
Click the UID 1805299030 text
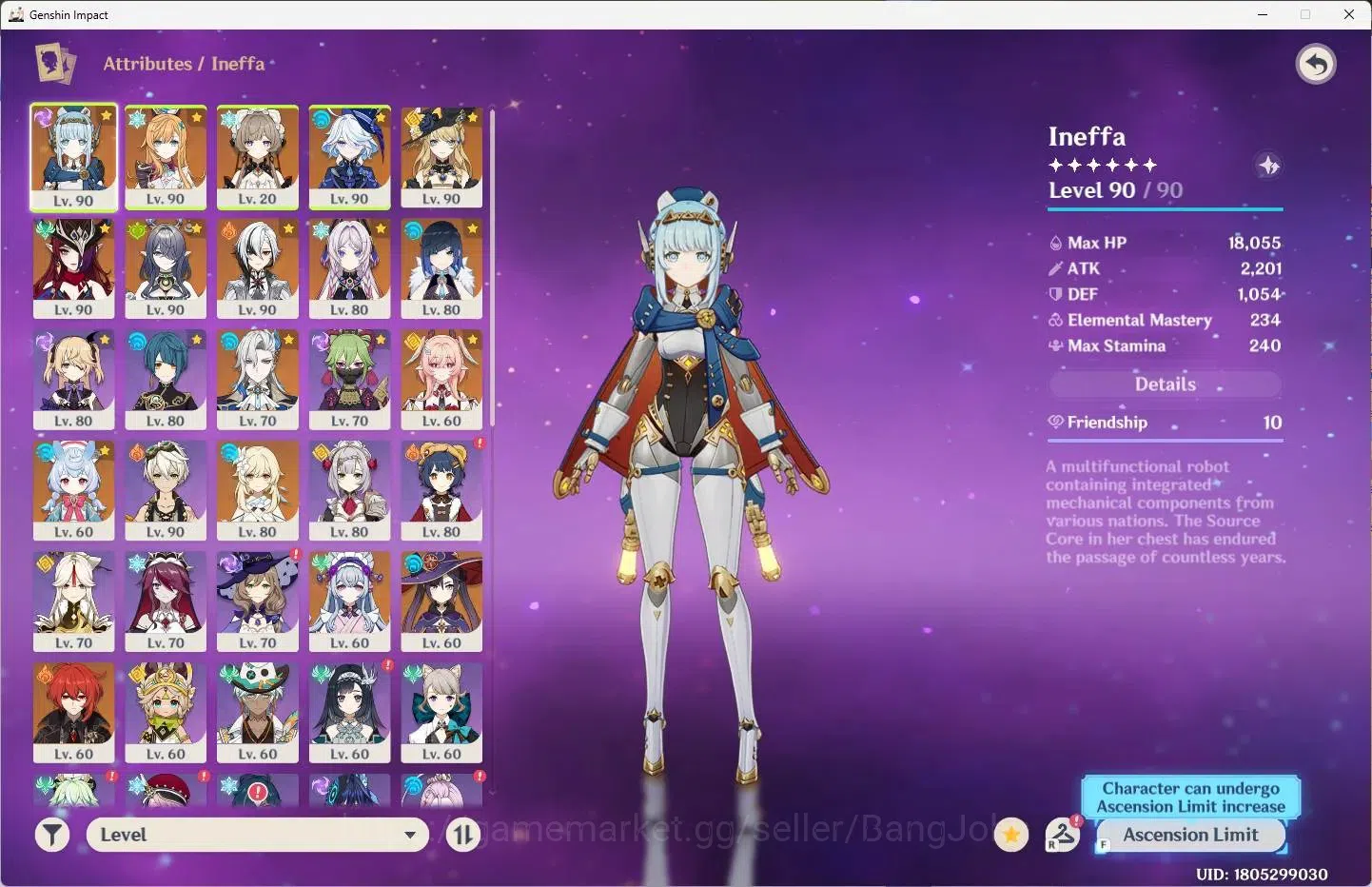tap(1262, 874)
